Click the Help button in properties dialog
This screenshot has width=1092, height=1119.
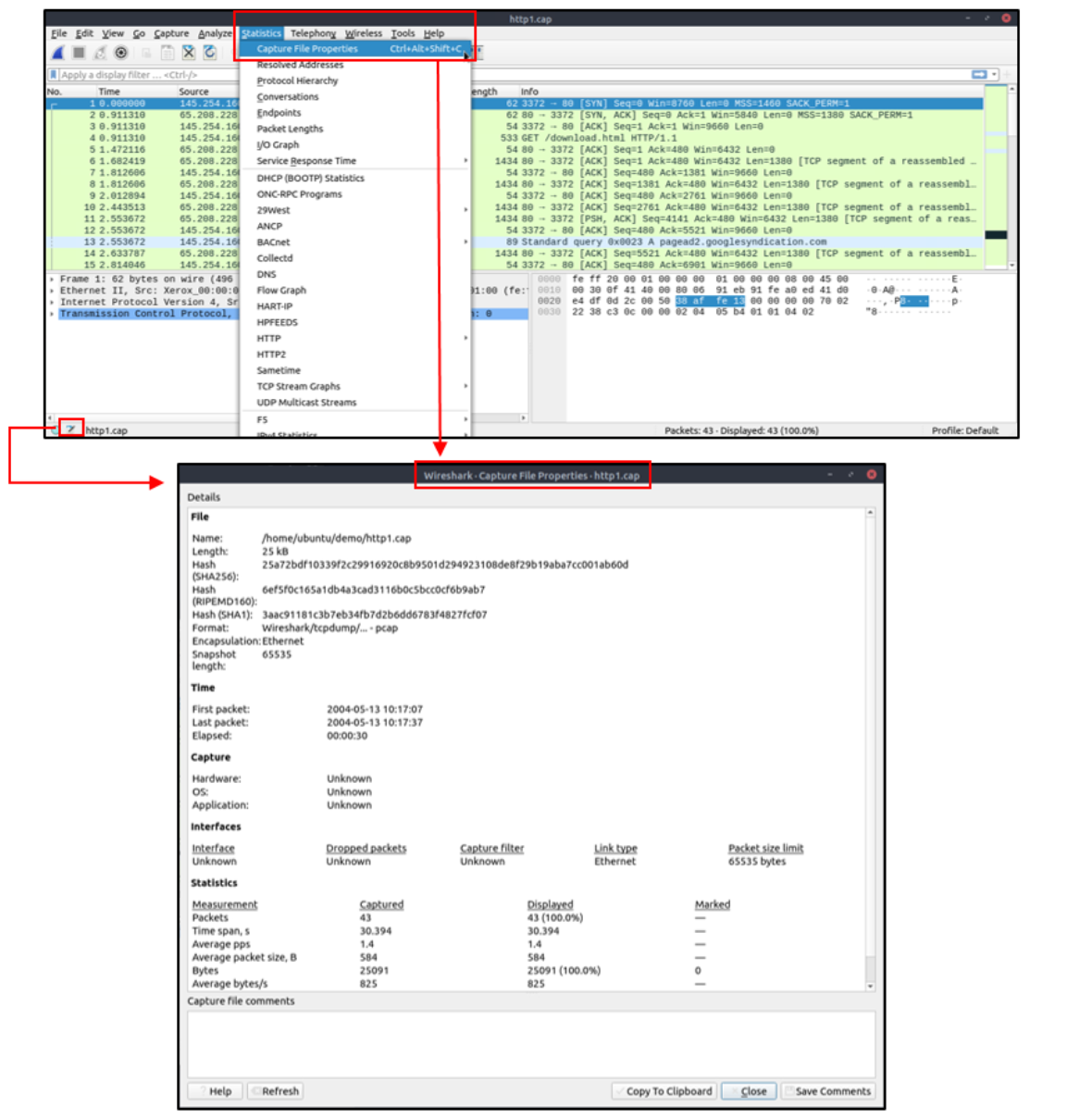(x=215, y=1091)
